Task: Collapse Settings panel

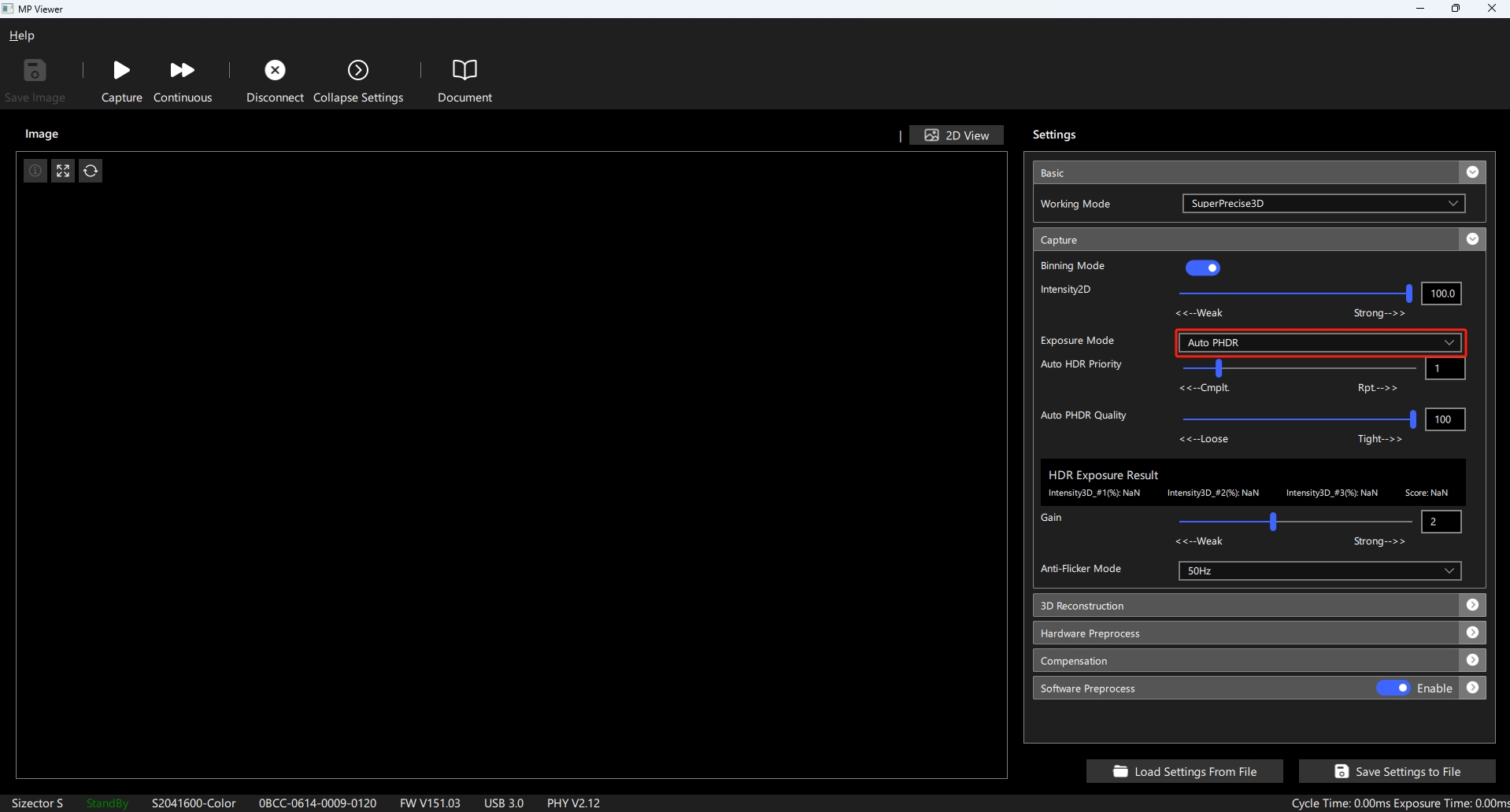Action: tap(358, 80)
